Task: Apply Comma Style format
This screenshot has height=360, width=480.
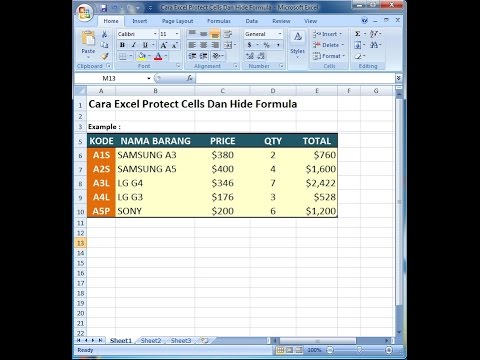Action: point(278,45)
